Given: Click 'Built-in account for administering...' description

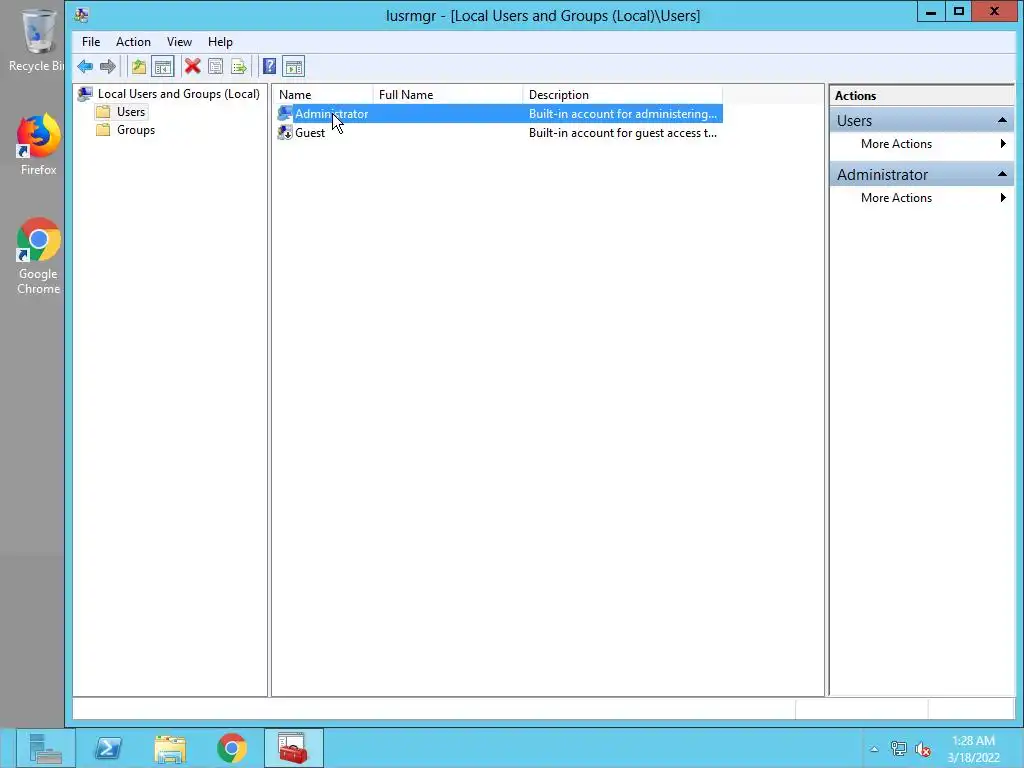Looking at the screenshot, I should (622, 114).
